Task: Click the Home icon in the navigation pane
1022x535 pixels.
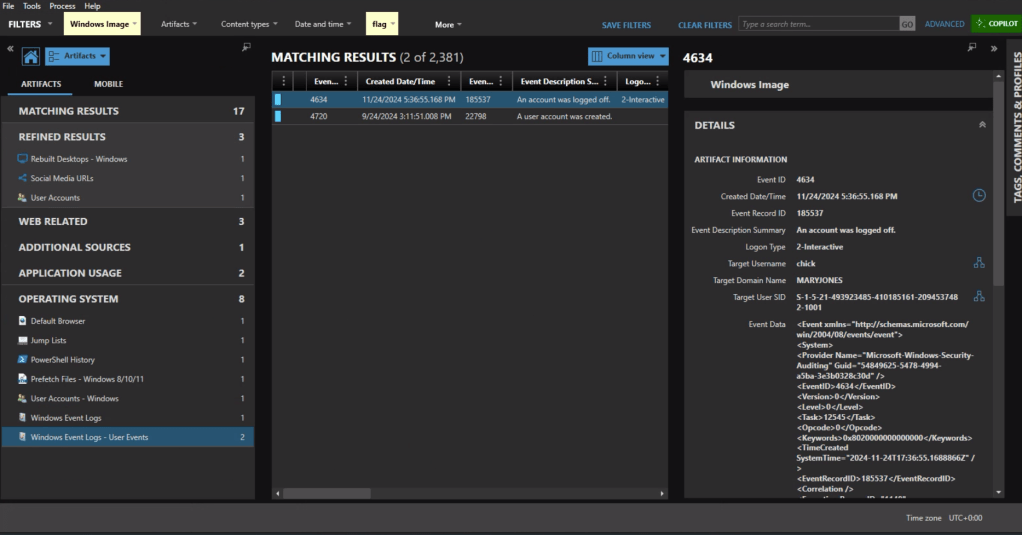Action: pos(30,57)
